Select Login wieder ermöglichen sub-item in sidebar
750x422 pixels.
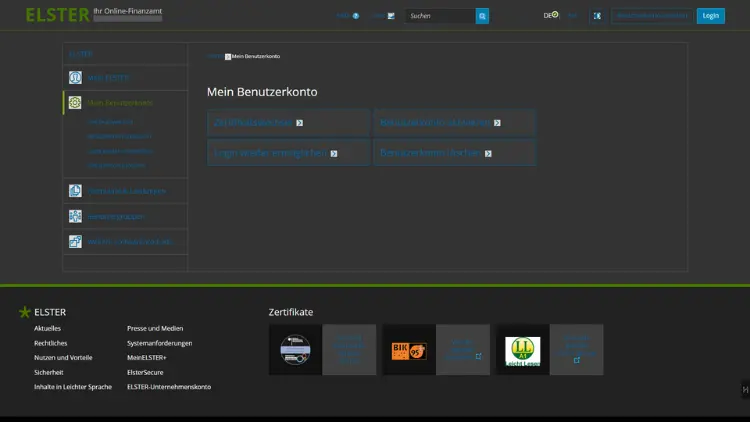tap(120, 151)
